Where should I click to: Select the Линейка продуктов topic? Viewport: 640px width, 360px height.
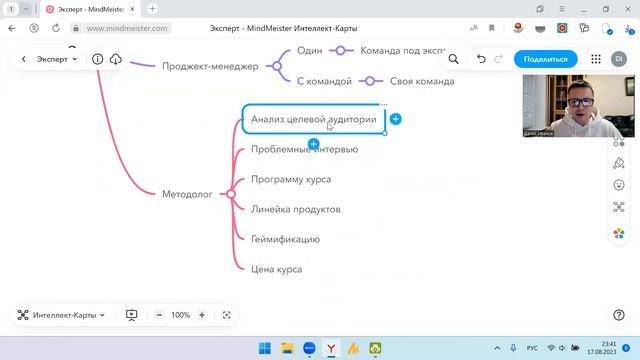[296, 209]
